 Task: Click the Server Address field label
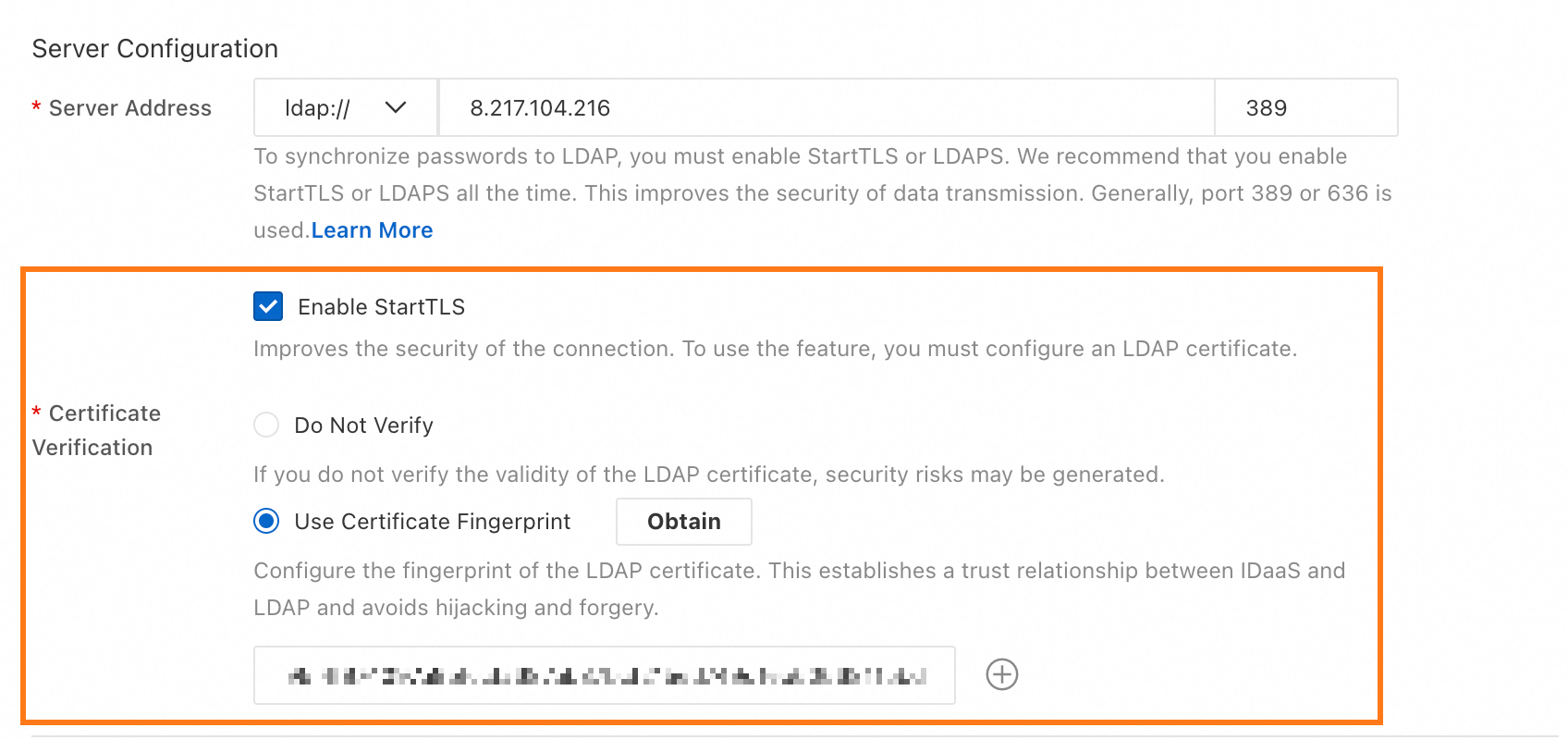tap(129, 108)
